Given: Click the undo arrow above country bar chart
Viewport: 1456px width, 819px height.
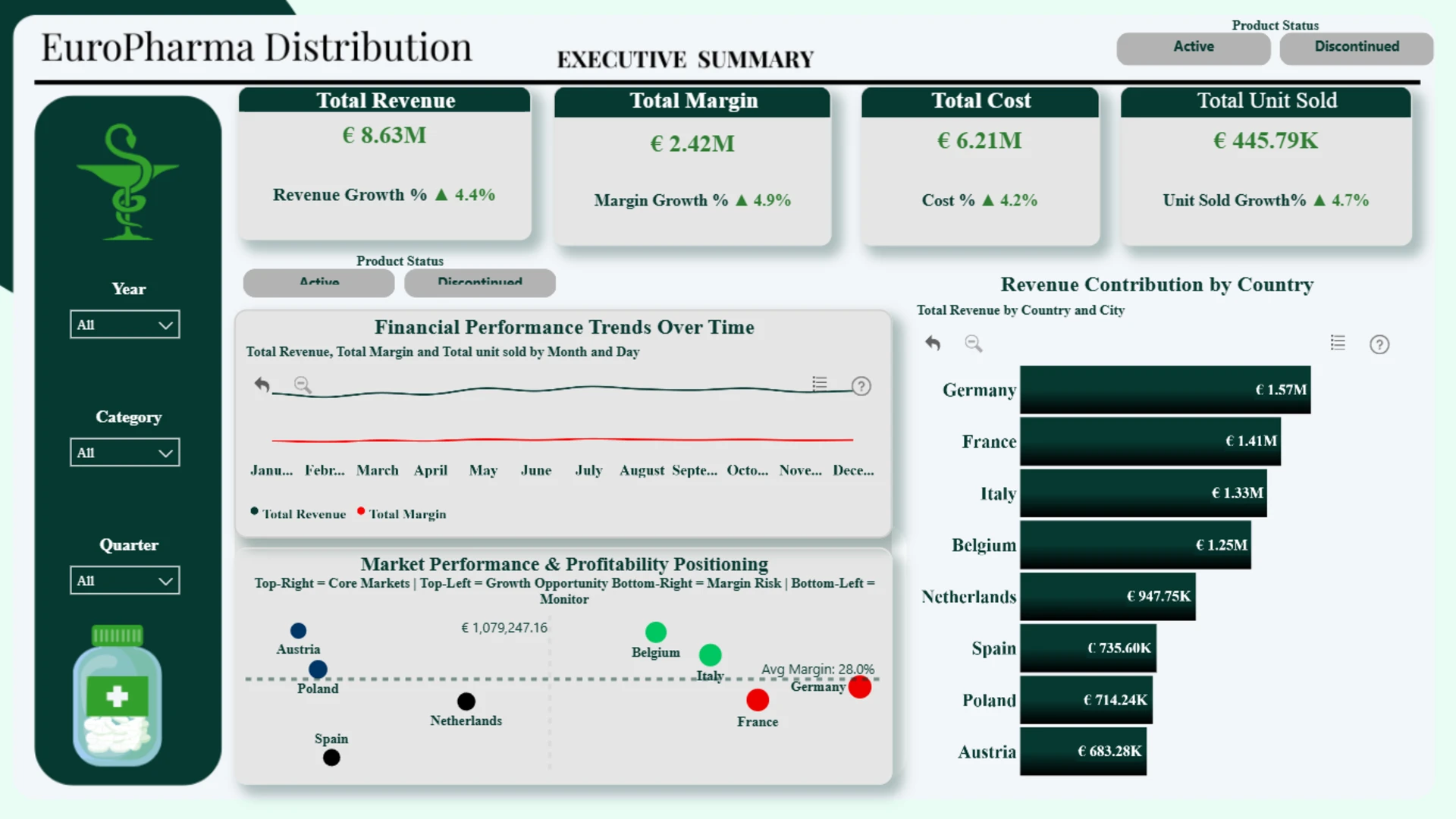Looking at the screenshot, I should tap(933, 344).
